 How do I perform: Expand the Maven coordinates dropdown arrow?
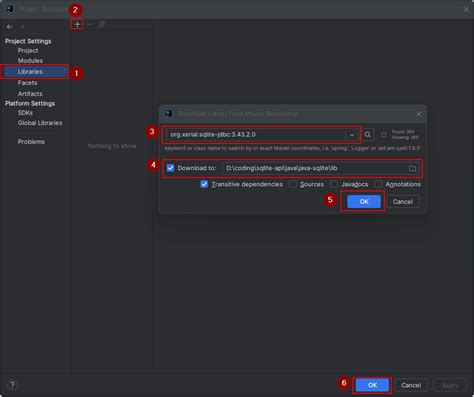(x=352, y=135)
